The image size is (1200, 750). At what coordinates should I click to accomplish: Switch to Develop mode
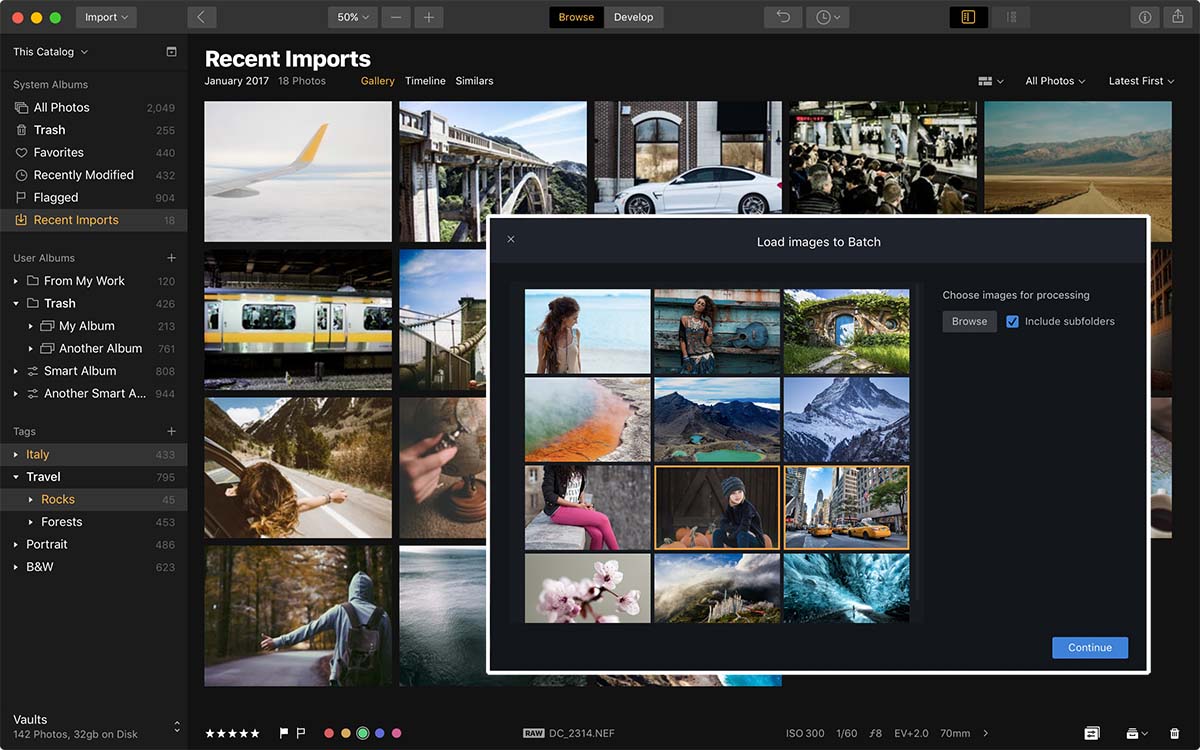click(x=633, y=17)
